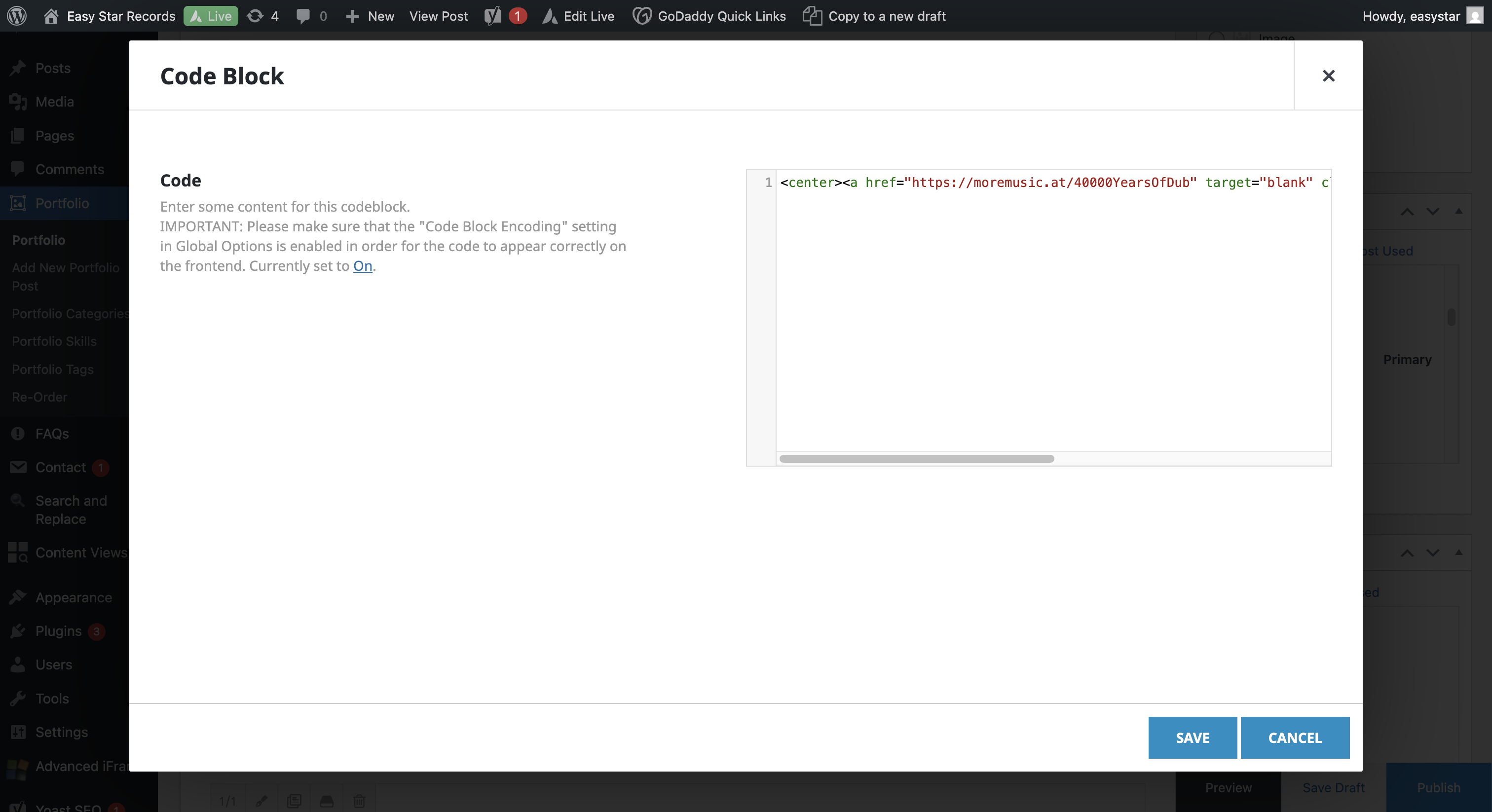This screenshot has width=1492, height=812.
Task: Select line number 1 in gutter
Action: click(x=768, y=183)
